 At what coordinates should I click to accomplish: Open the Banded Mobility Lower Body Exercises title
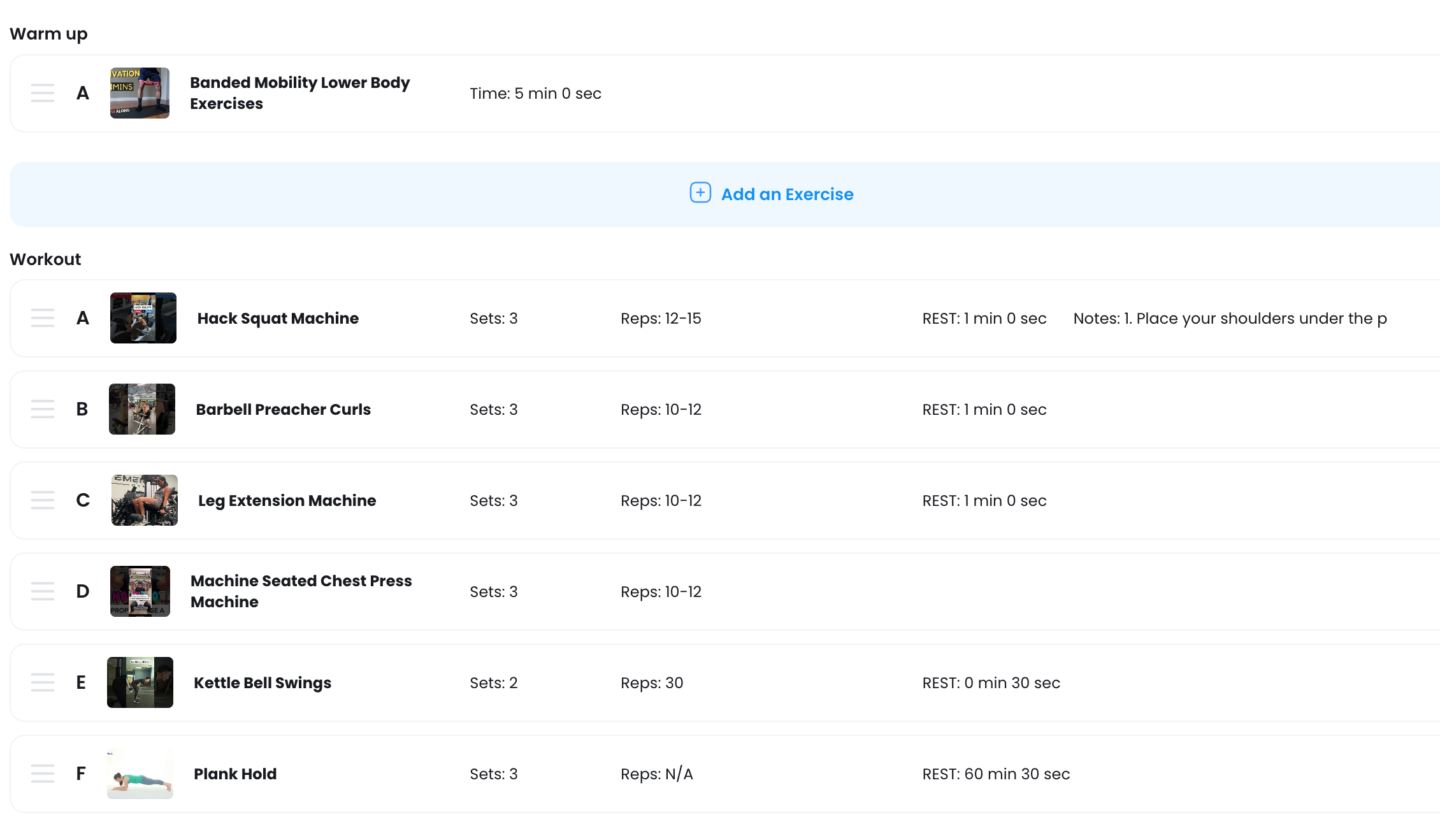coord(299,93)
